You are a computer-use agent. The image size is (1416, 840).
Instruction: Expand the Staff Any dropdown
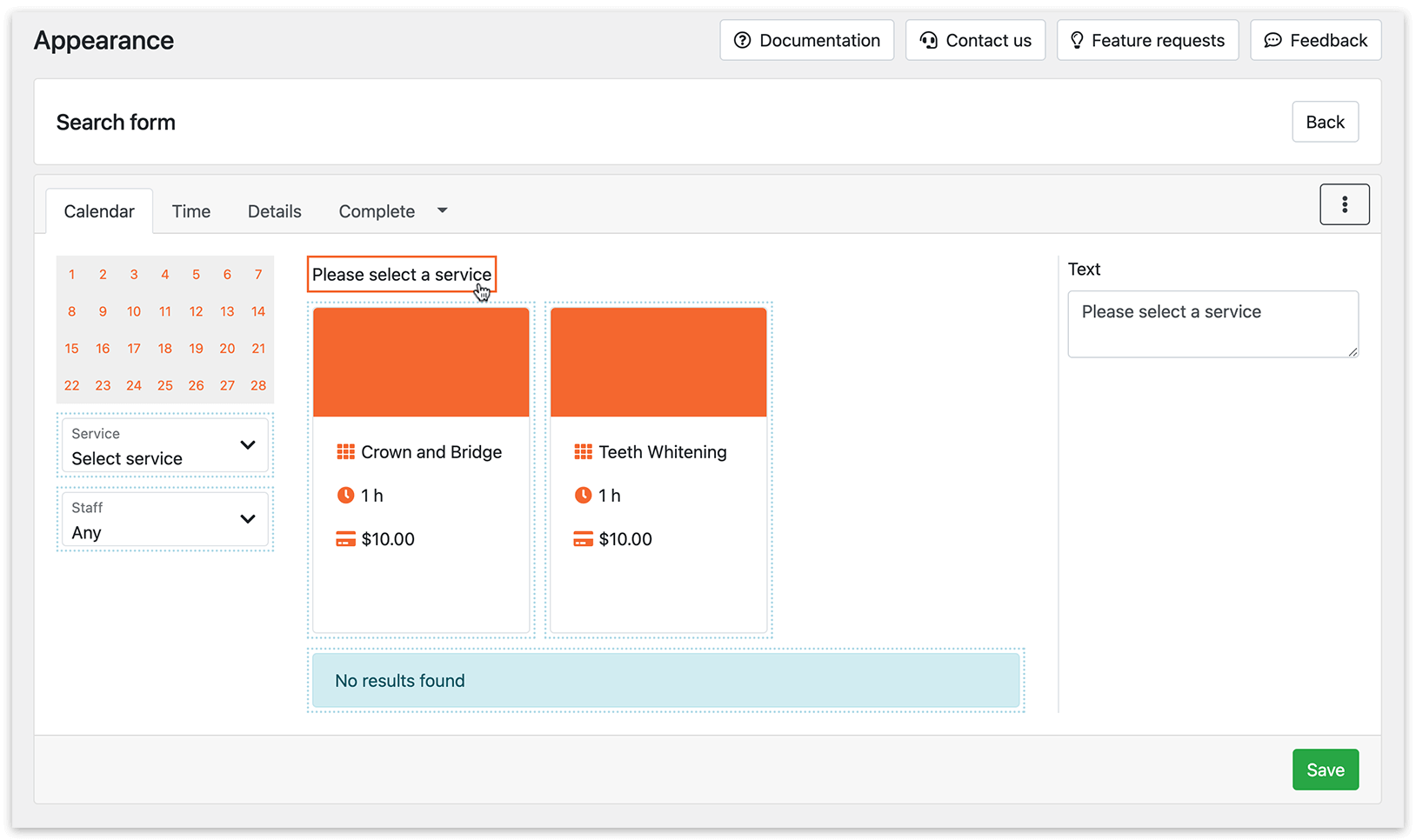[x=164, y=520]
